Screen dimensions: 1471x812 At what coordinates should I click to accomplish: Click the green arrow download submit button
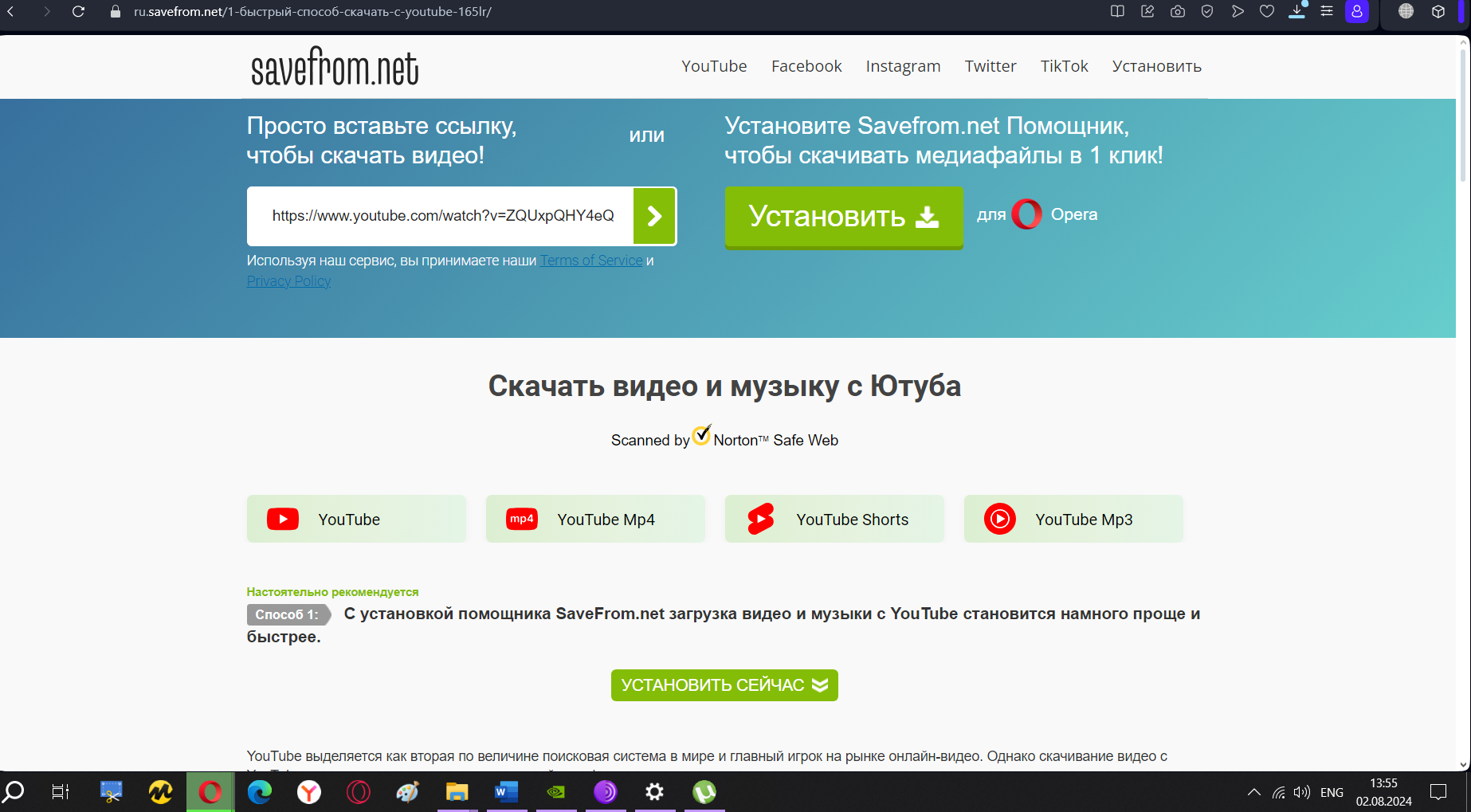click(x=654, y=216)
